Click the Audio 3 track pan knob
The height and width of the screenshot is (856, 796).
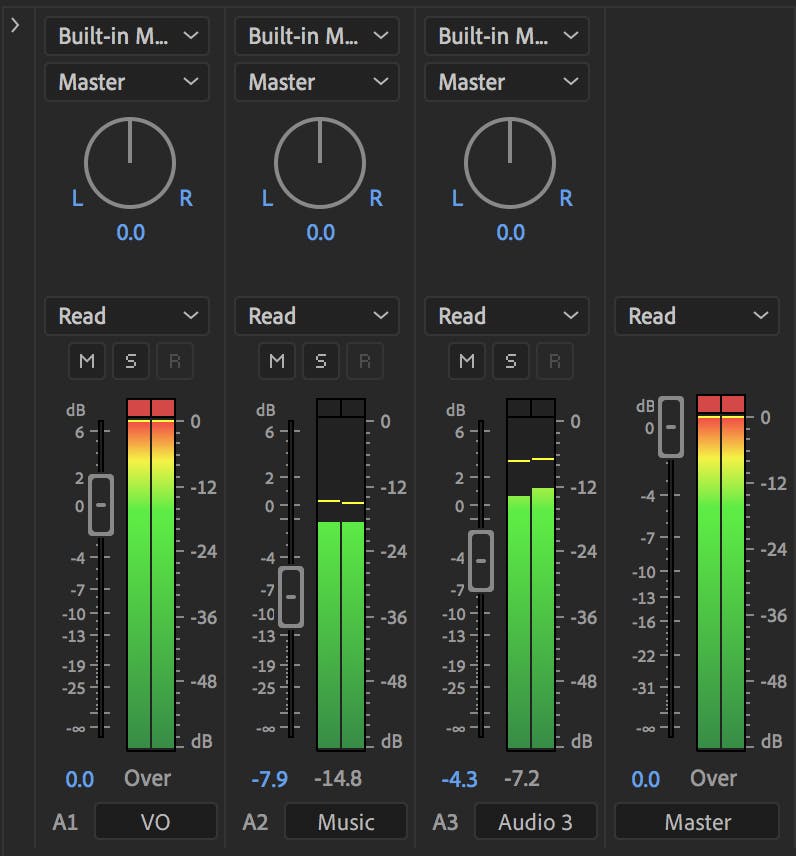(x=510, y=163)
